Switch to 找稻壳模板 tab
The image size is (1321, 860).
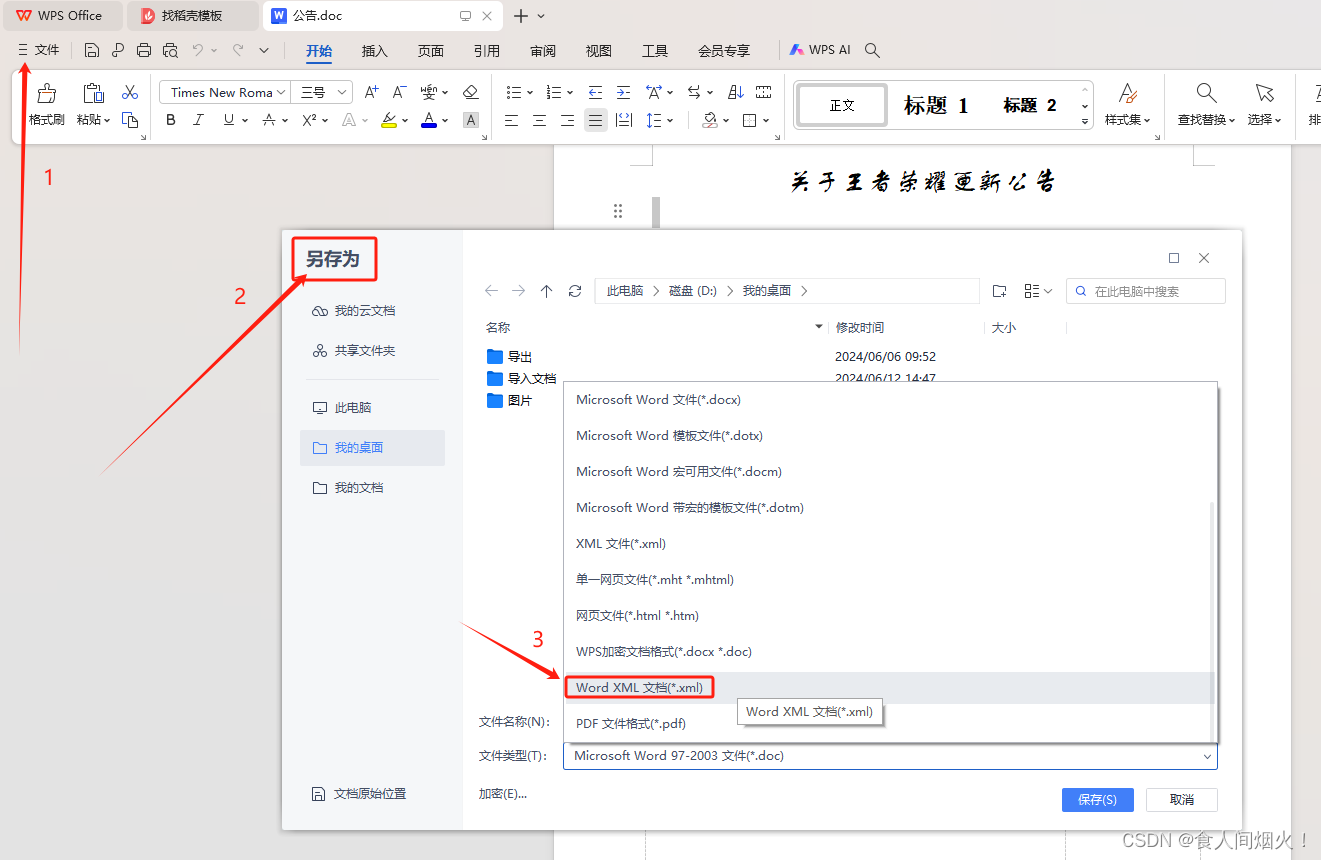[x=192, y=16]
